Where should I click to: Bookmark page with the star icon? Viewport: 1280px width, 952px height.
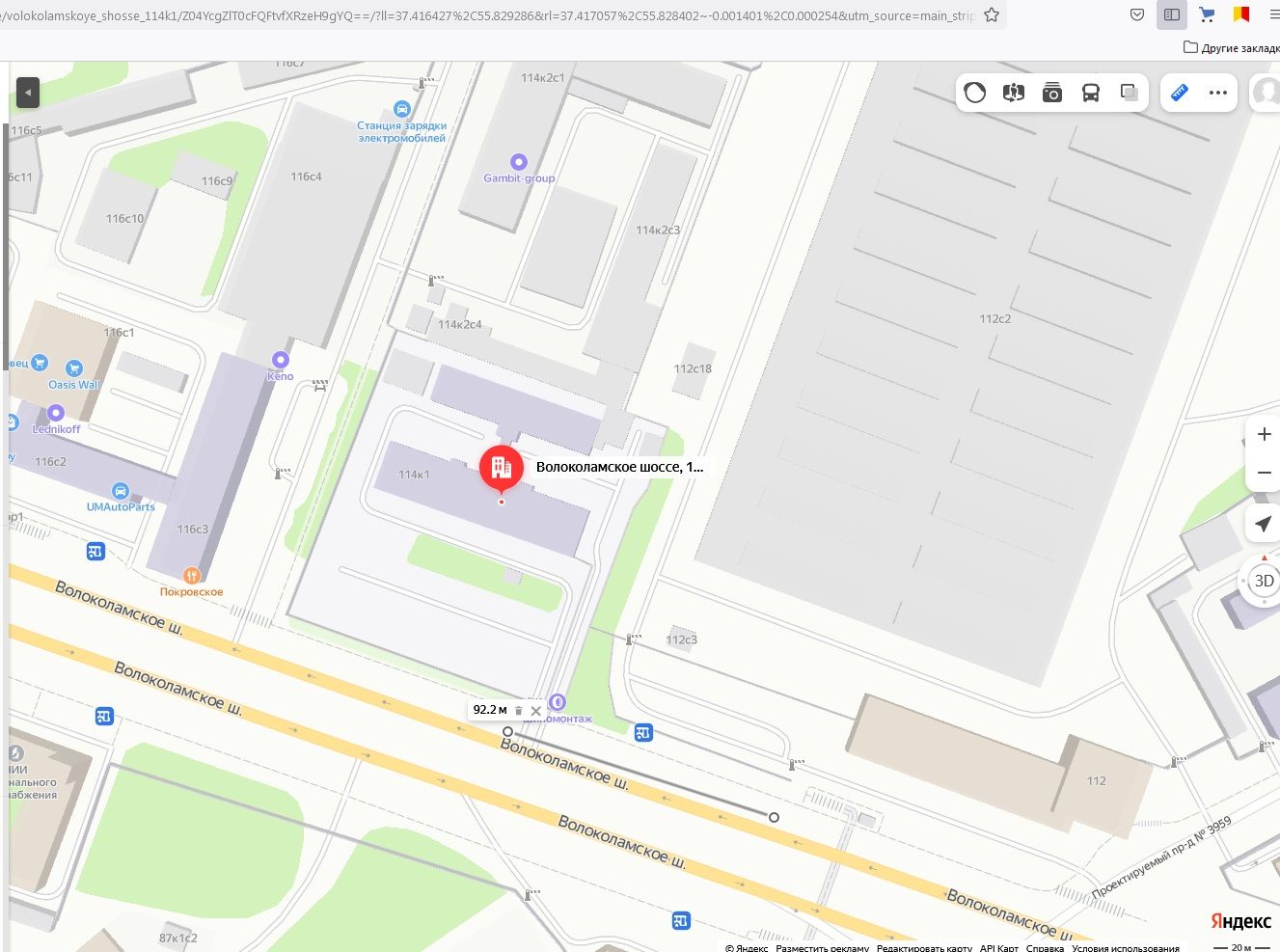pyautogui.click(x=992, y=15)
